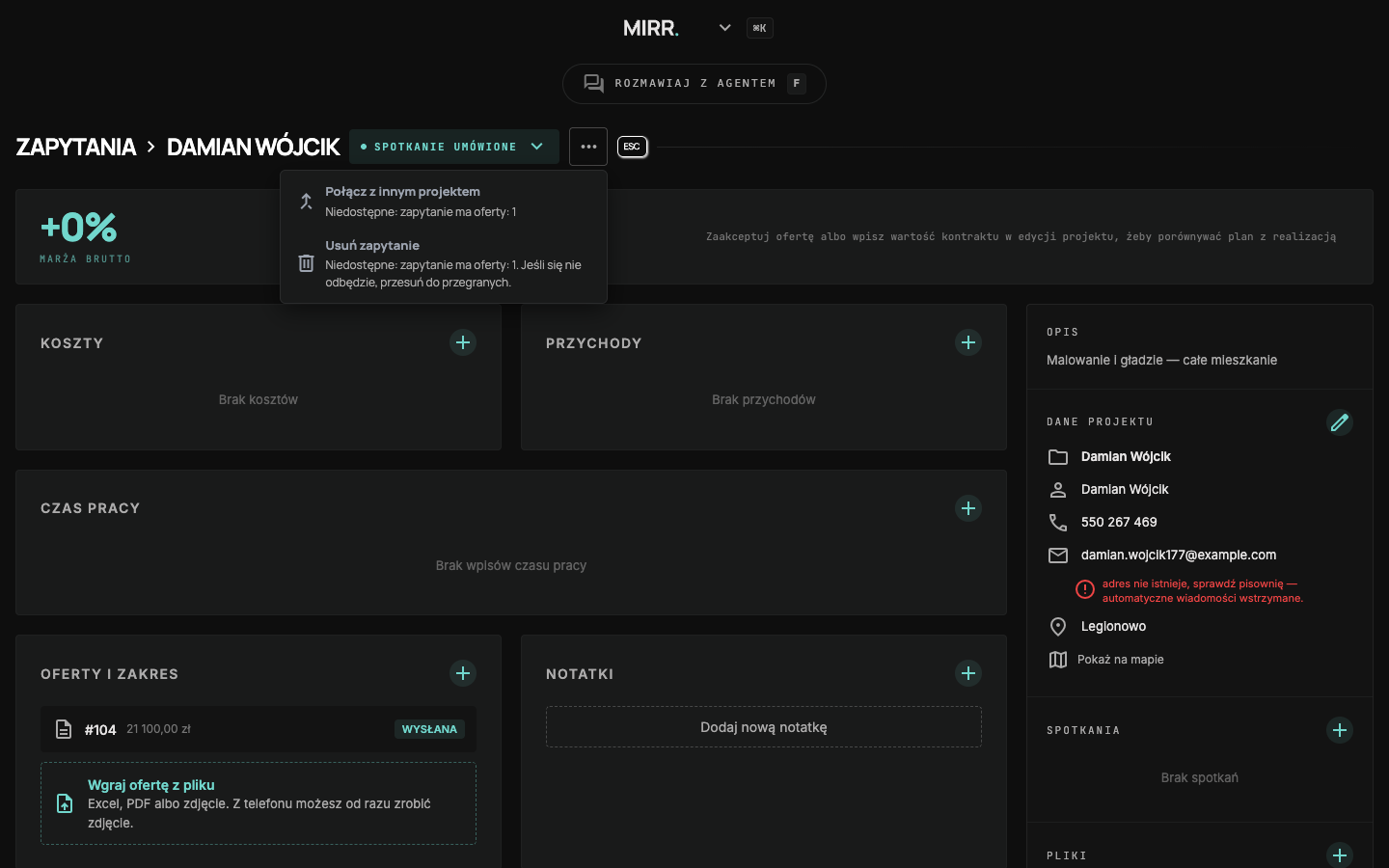Screen dimensions: 1389x868
Task: Click the upload file icon in Wgraj ofertę
Action: [x=65, y=803]
